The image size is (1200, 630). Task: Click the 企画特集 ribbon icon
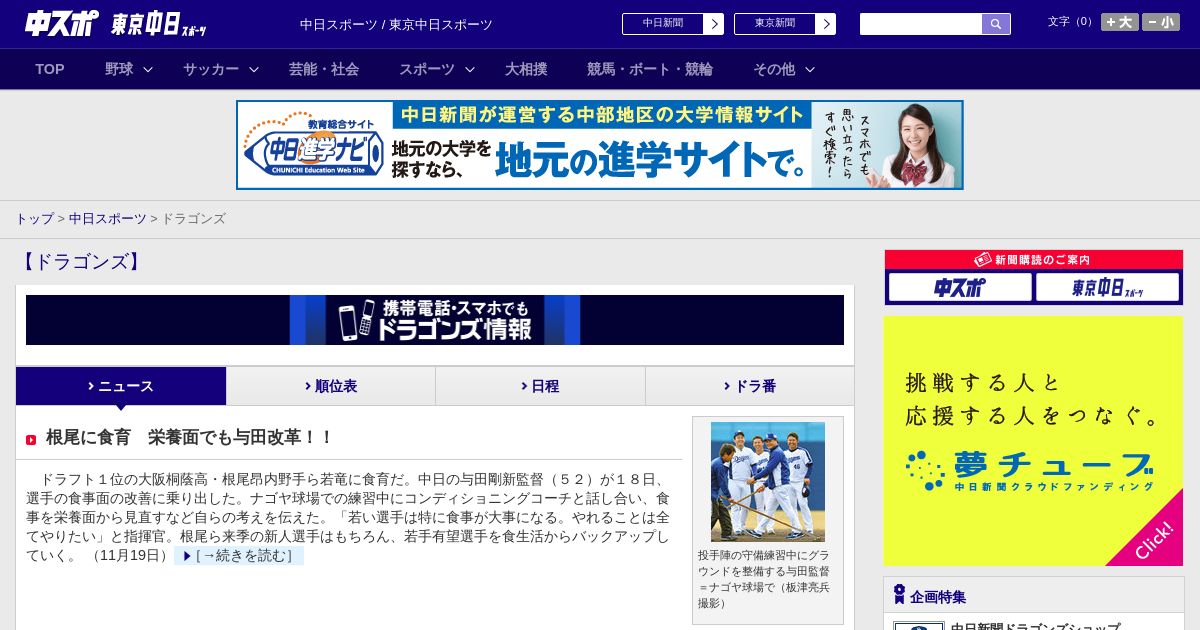coord(899,595)
